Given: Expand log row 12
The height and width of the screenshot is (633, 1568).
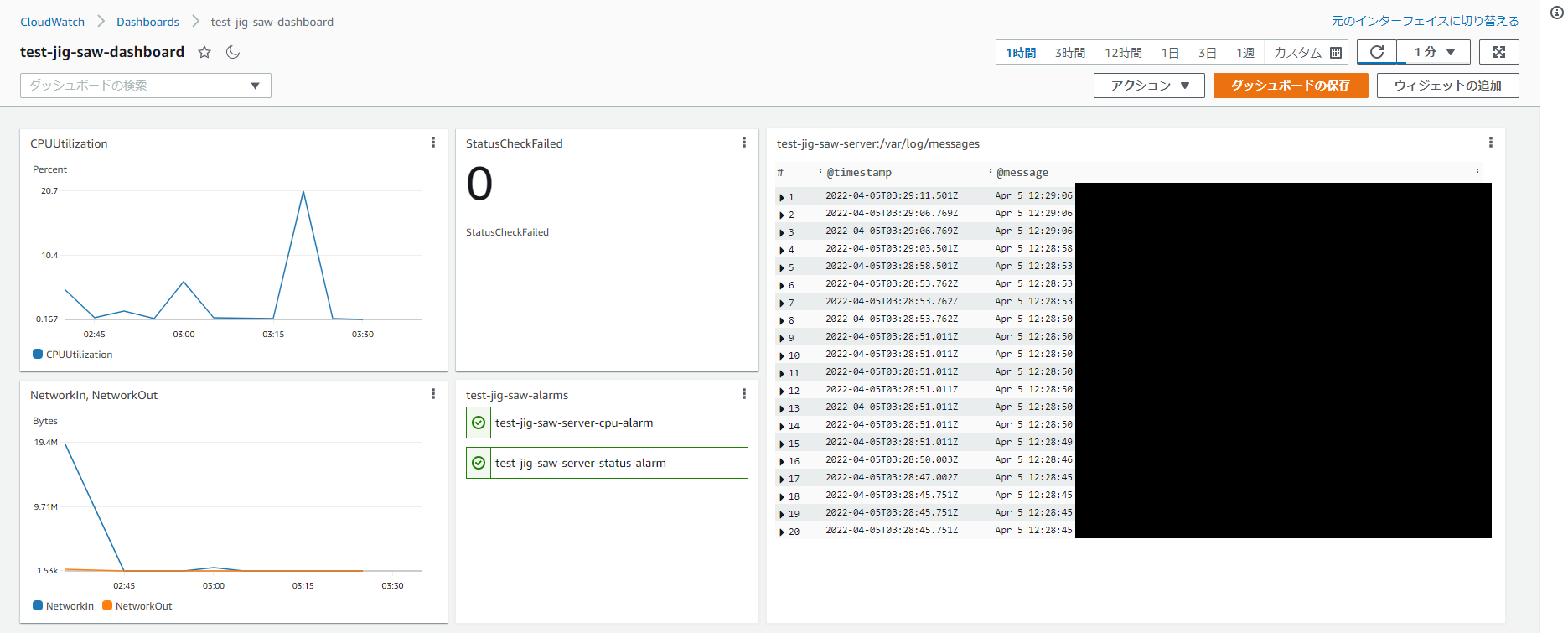Looking at the screenshot, I should point(782,391).
